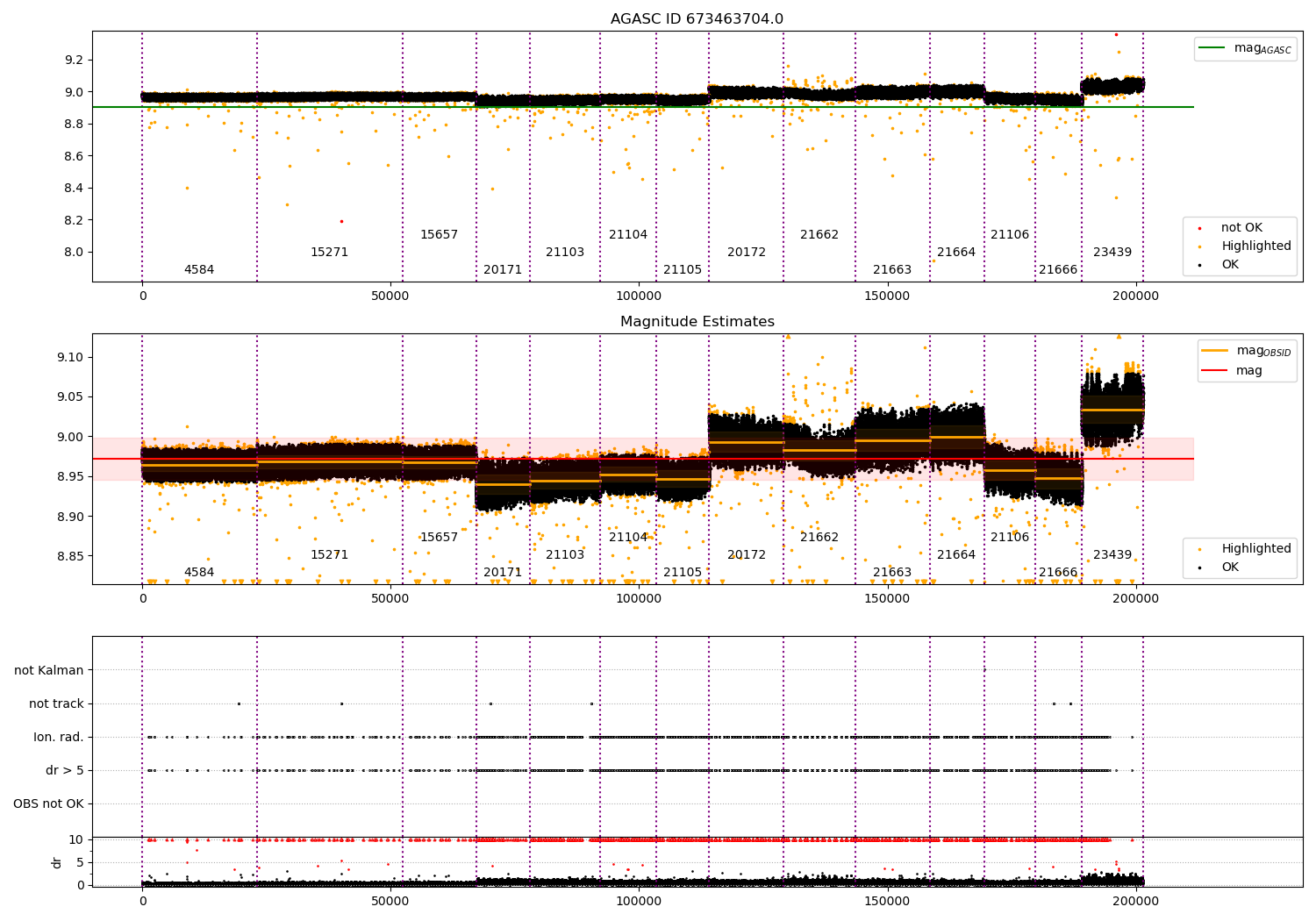The image size is (1316, 921).
Task: Click OBSID label 21104 in top plot
Action: (x=628, y=235)
